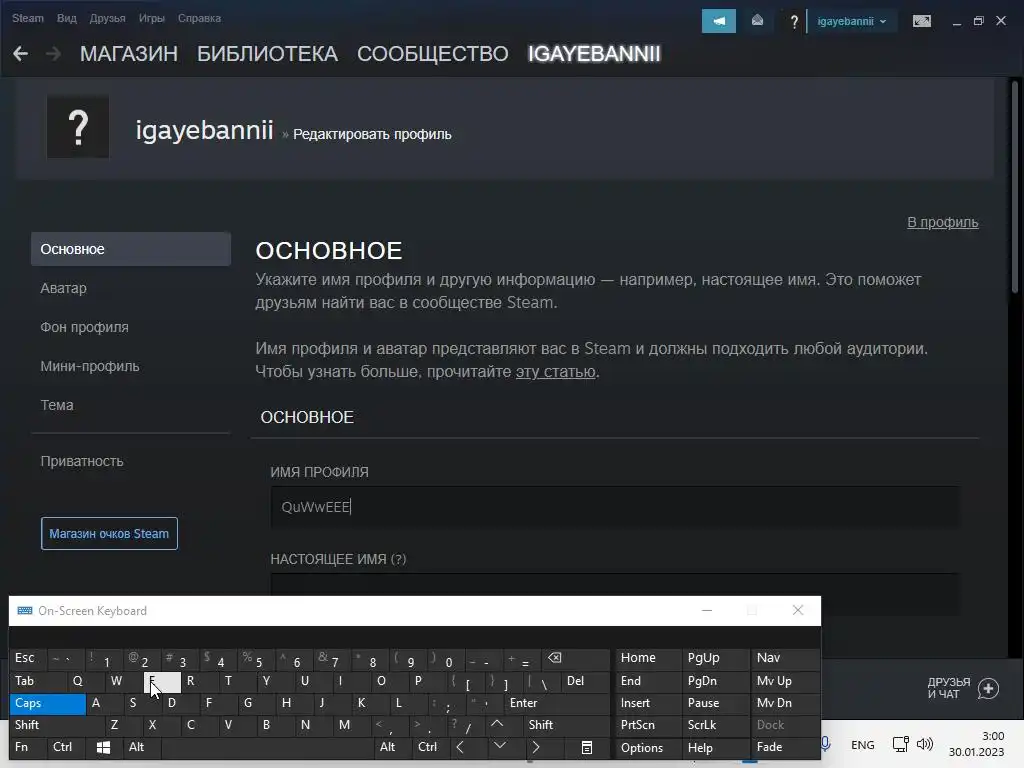Click the Steam forward navigation arrow

(x=54, y=54)
